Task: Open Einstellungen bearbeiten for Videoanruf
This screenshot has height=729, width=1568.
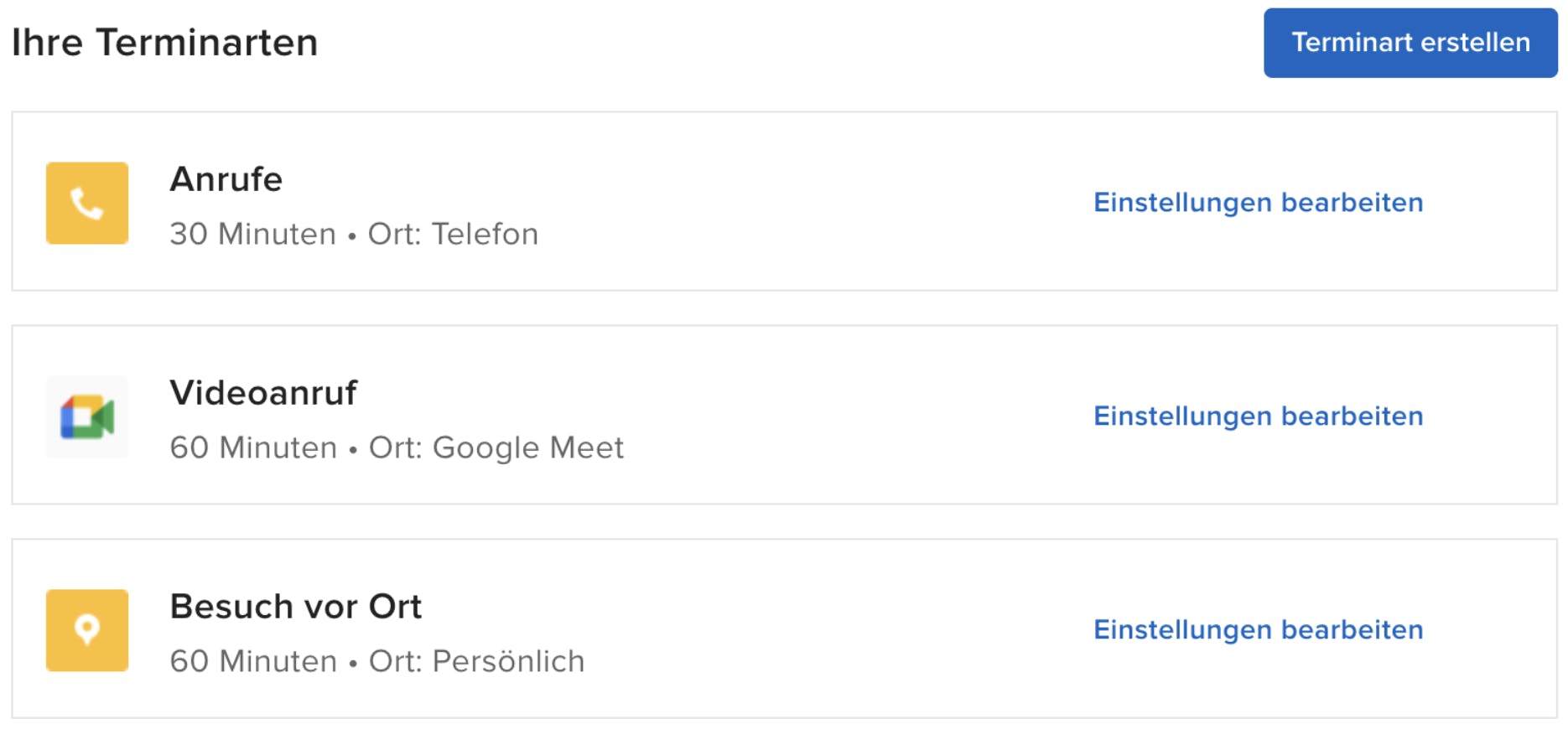Action: coord(1258,416)
